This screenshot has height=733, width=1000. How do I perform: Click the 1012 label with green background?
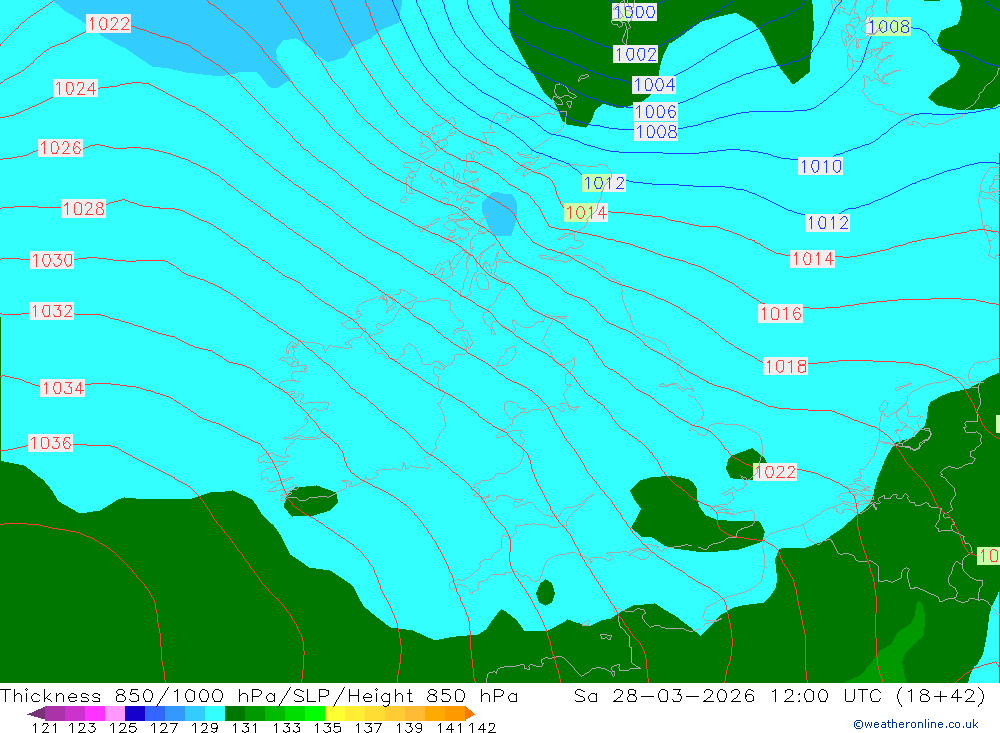(604, 183)
